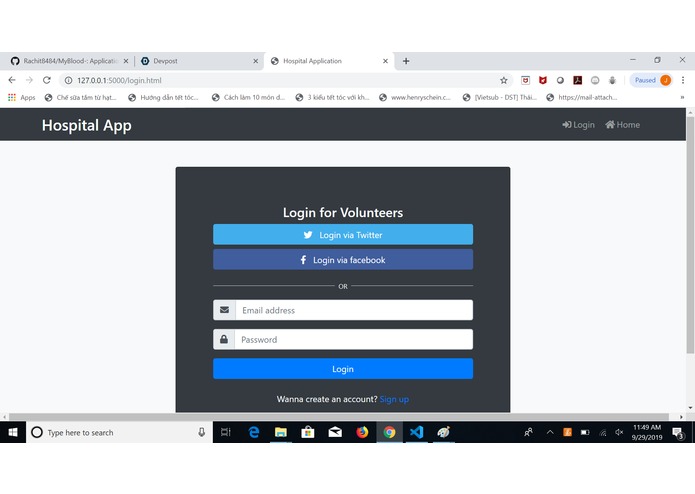This screenshot has width=695, height=494.
Task: Click the taskbar microphone icon
Action: 201,432
